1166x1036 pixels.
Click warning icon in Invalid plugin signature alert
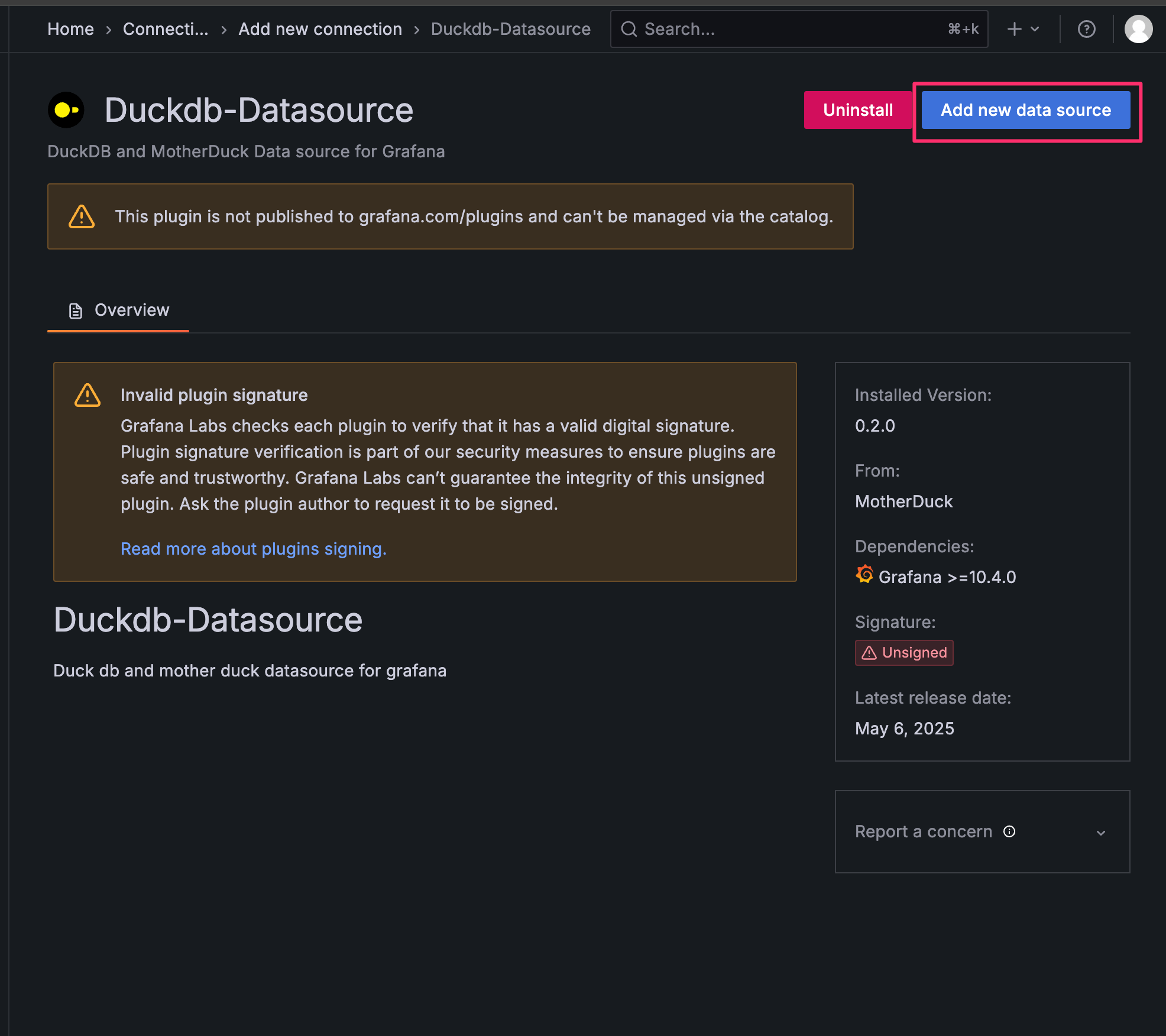pyautogui.click(x=88, y=395)
